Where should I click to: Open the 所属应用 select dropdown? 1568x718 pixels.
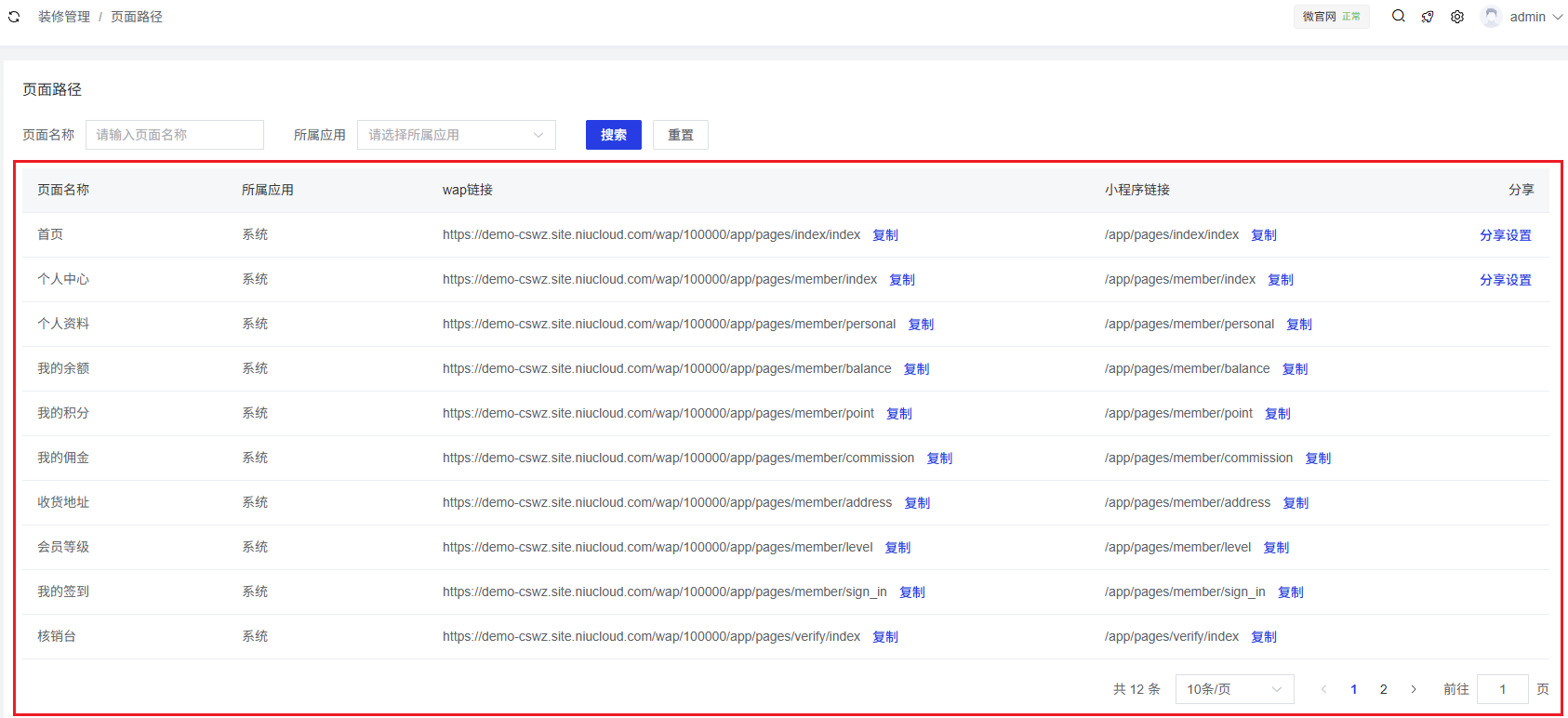pyautogui.click(x=456, y=135)
